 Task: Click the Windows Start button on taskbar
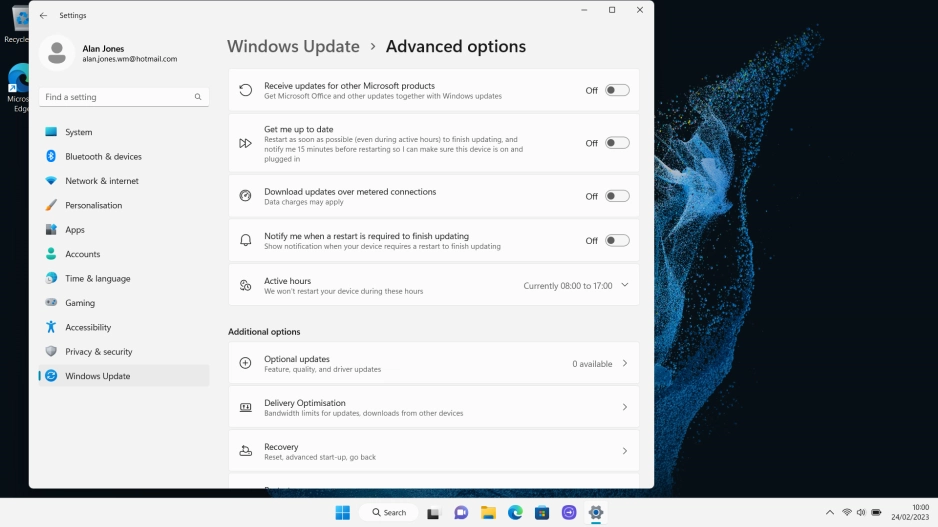(x=343, y=513)
